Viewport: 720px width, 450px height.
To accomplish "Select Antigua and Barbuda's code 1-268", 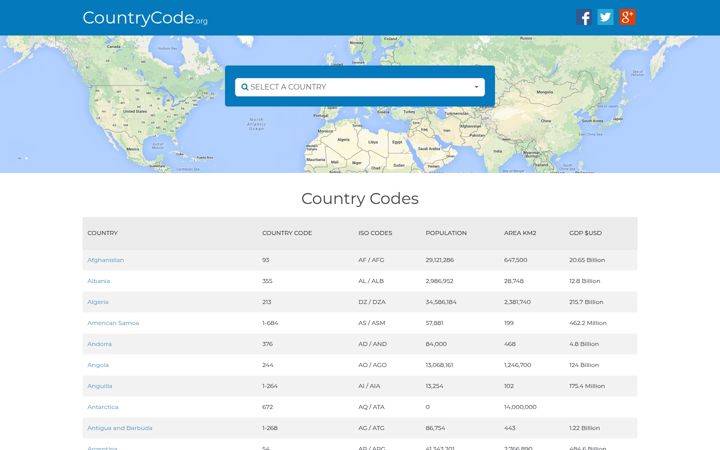I will pyautogui.click(x=270, y=428).
